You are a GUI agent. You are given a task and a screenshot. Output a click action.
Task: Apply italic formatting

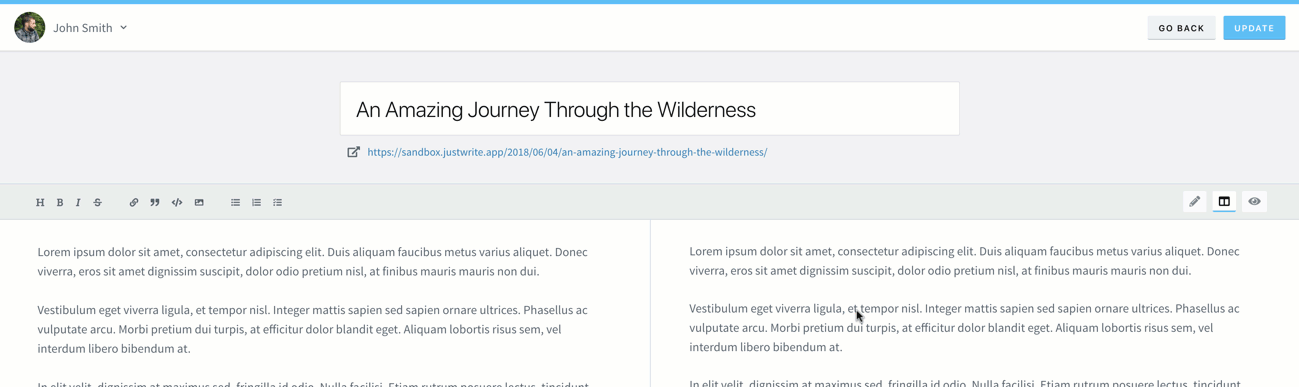(78, 202)
